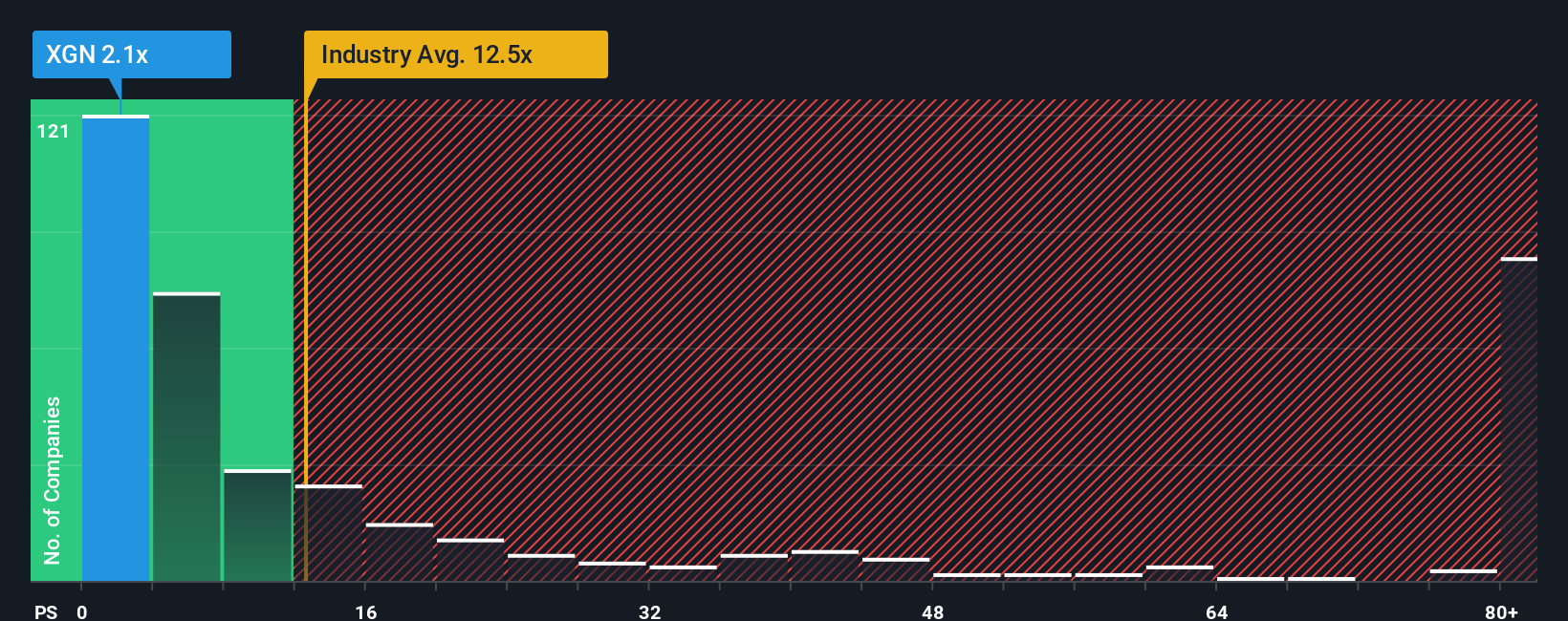
Task: Select the second dark green histogram bar
Action: [x=186, y=437]
